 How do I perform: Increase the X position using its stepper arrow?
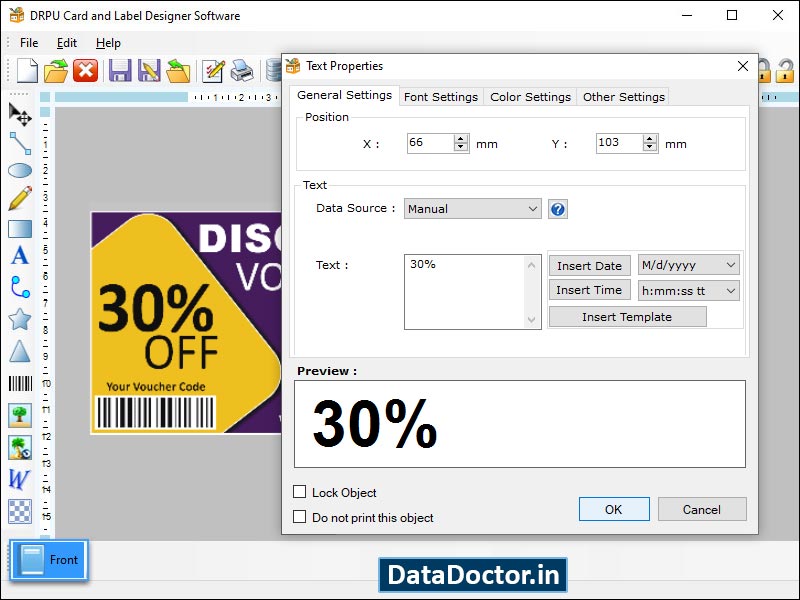pyautogui.click(x=460, y=138)
